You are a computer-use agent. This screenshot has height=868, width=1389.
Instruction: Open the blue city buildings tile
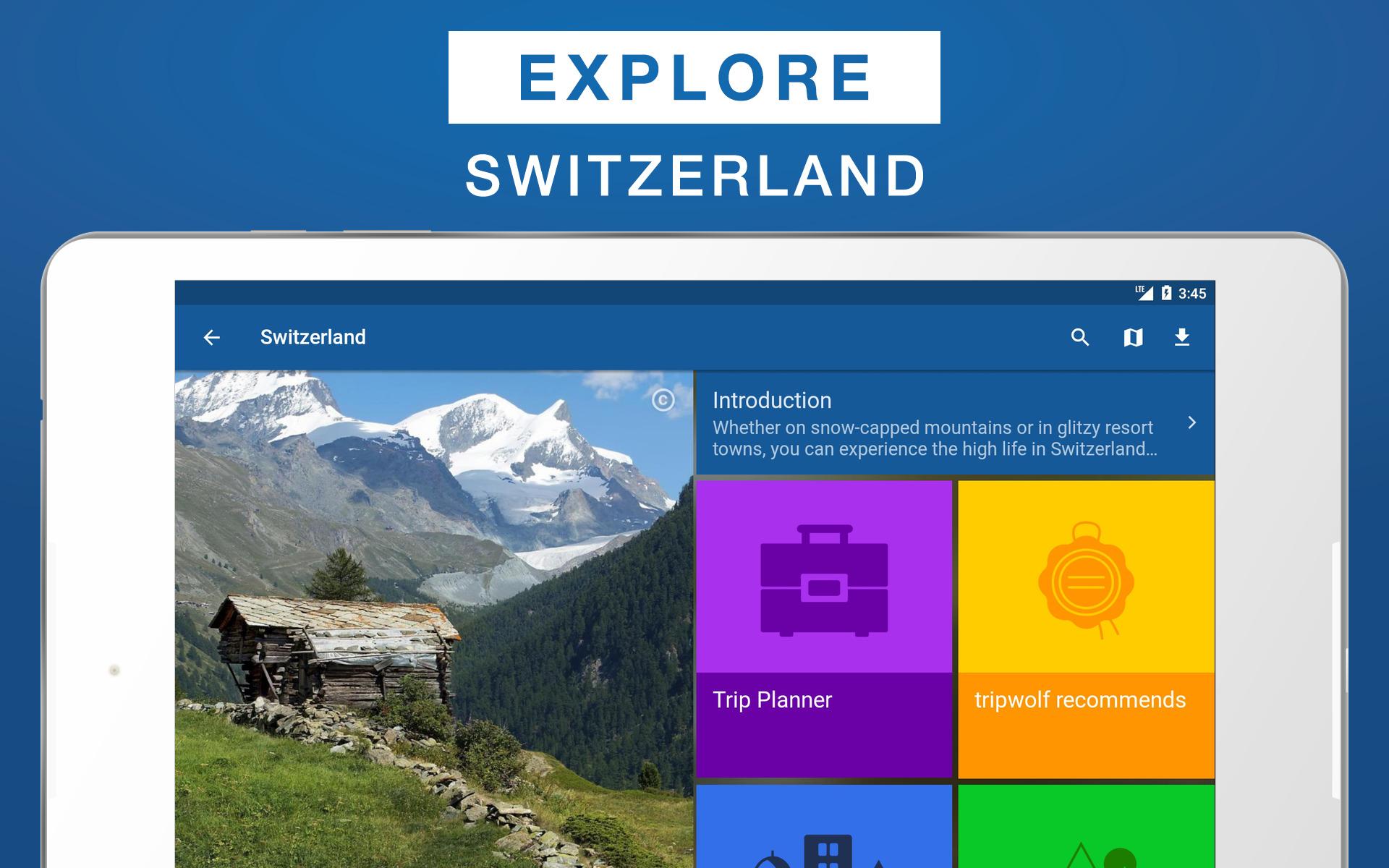(824, 826)
